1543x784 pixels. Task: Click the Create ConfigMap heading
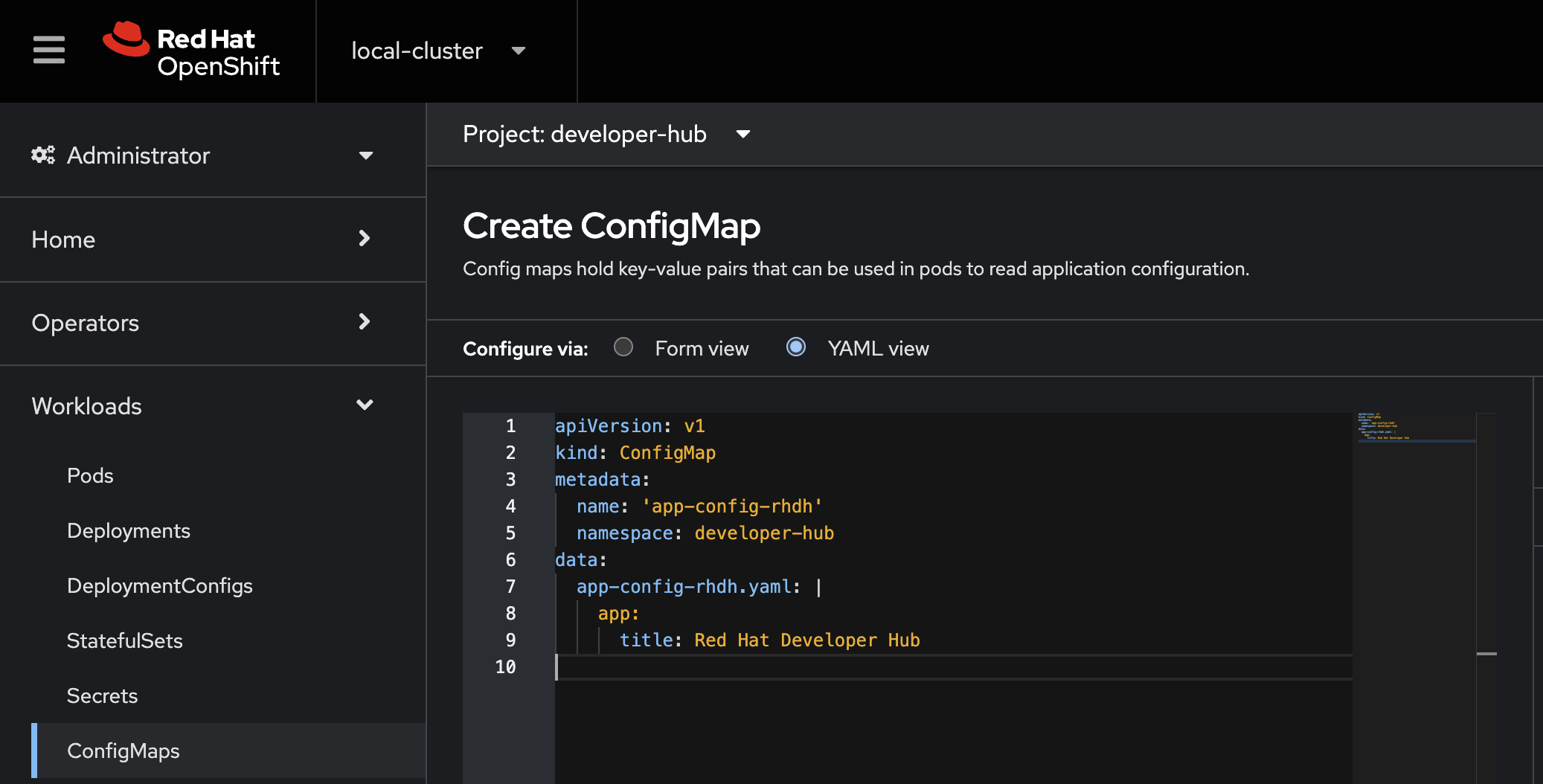(612, 226)
